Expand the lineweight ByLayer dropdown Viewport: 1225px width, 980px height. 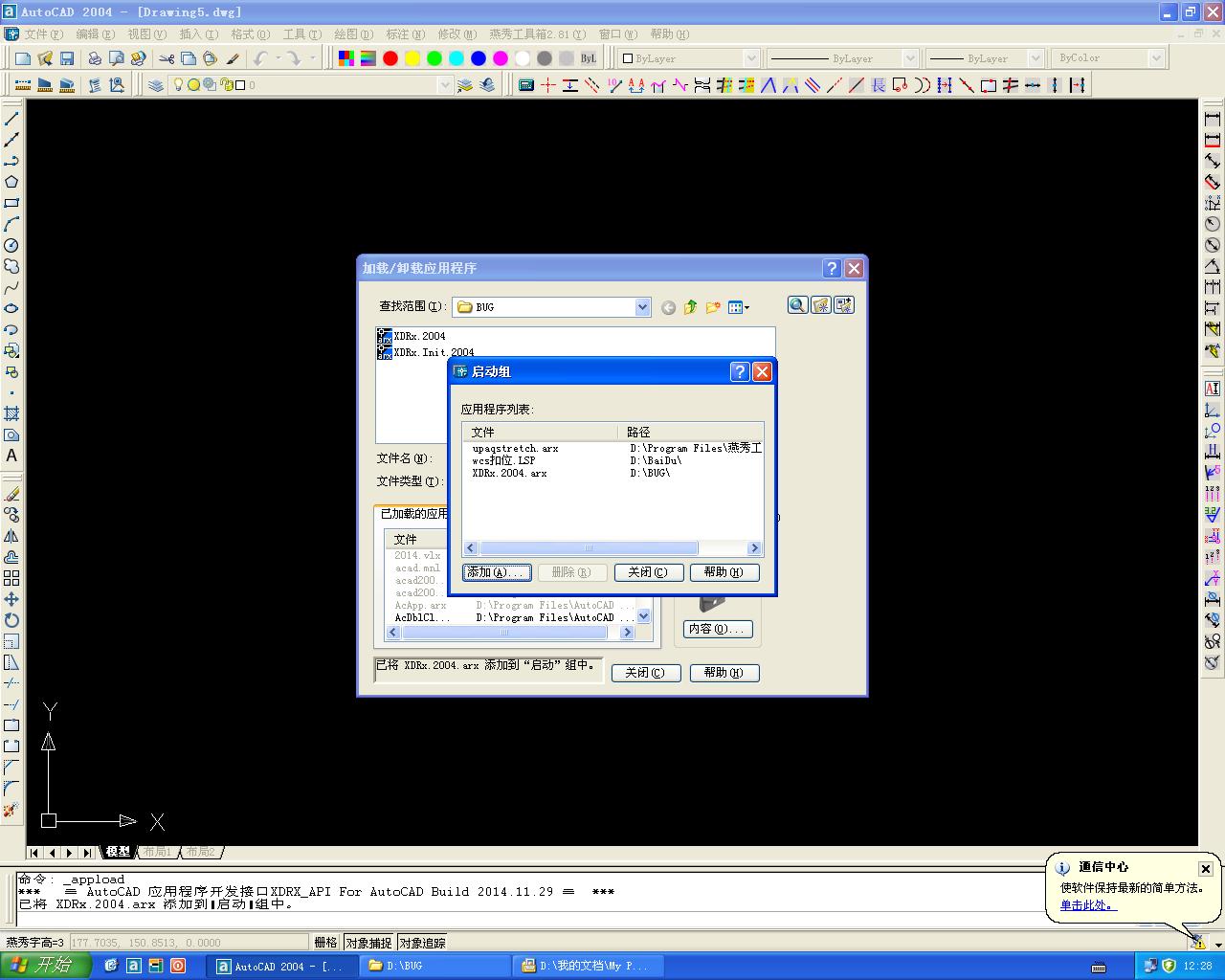tap(1035, 58)
